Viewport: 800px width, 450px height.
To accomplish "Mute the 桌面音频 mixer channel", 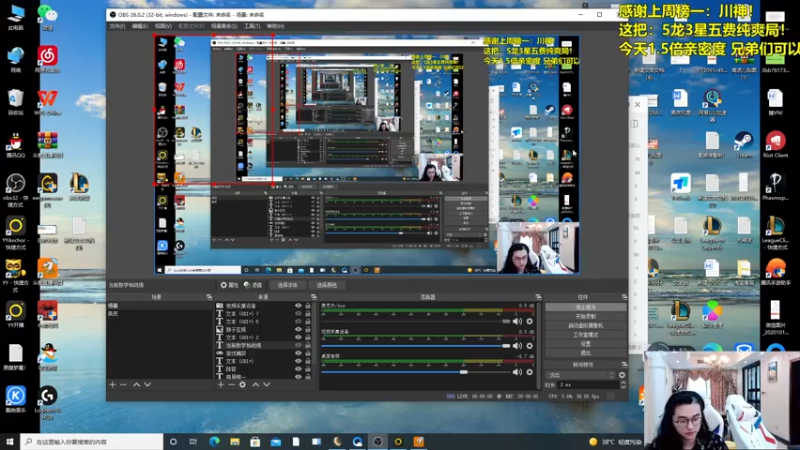I will [517, 372].
